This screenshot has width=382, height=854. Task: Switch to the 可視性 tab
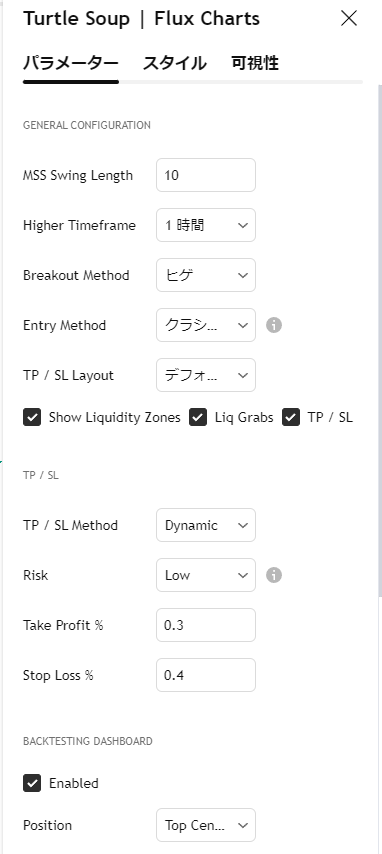(255, 63)
